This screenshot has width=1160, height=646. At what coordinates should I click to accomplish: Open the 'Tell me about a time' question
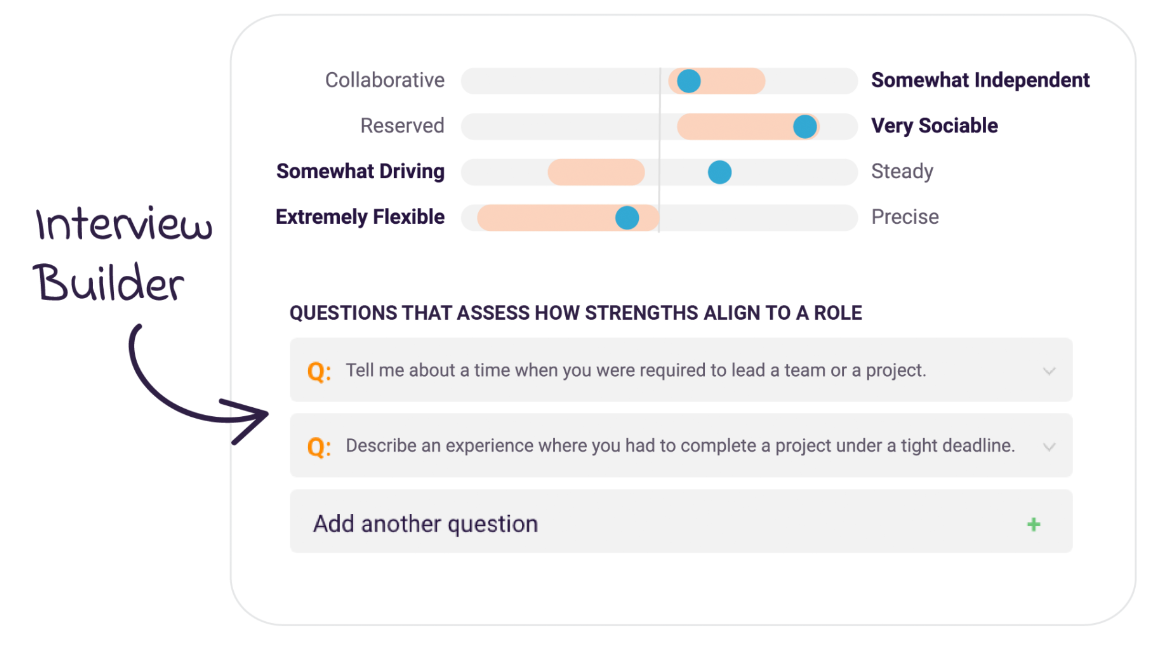(635, 371)
